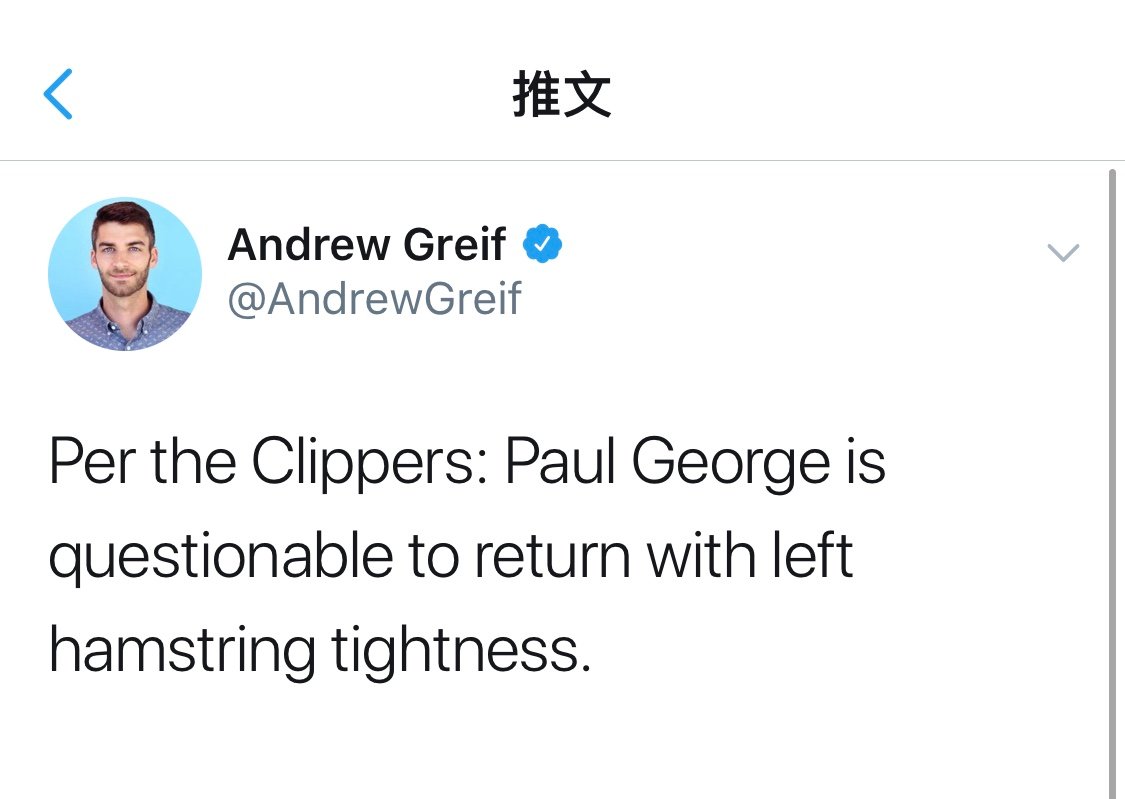This screenshot has width=1125, height=799.
Task: Open the tweet options chevron menu
Action: (x=1063, y=253)
